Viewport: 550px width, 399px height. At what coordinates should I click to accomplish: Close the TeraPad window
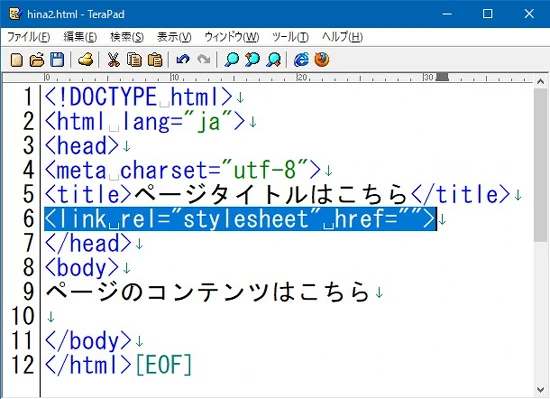(x=529, y=14)
